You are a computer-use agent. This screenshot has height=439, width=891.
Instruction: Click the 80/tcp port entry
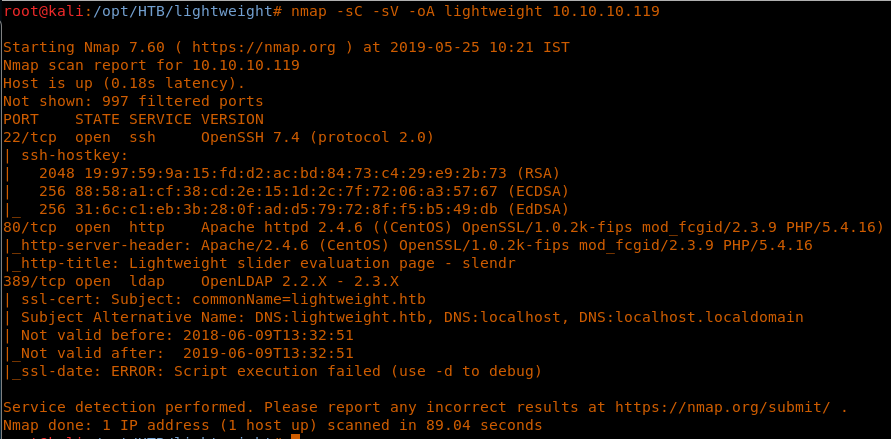(x=27, y=227)
